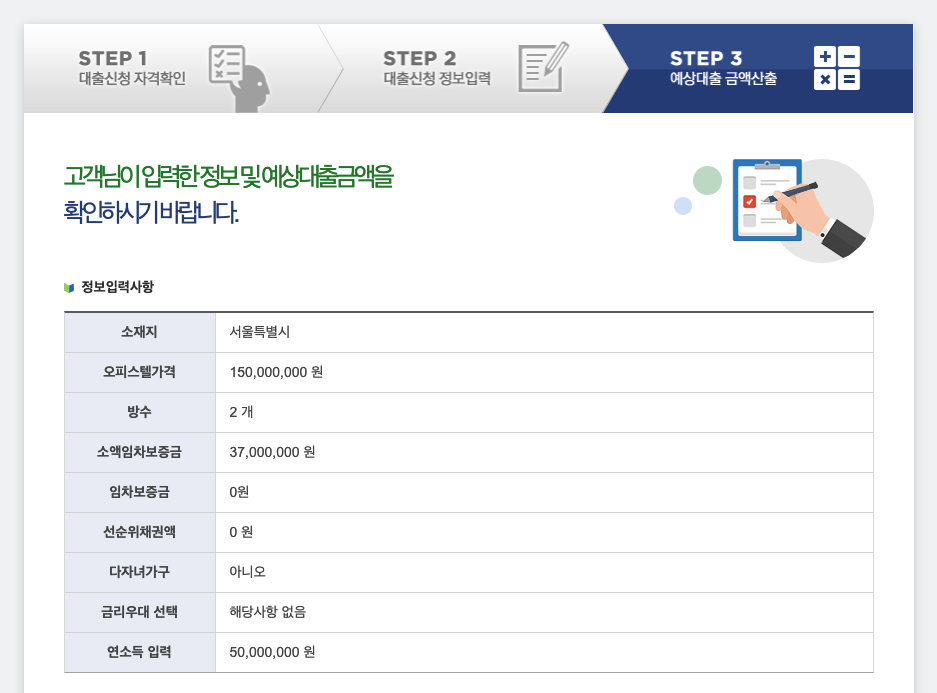Click the green 고객님이 입력한 정보 headline
The width and height of the screenshot is (937, 693).
(228, 177)
